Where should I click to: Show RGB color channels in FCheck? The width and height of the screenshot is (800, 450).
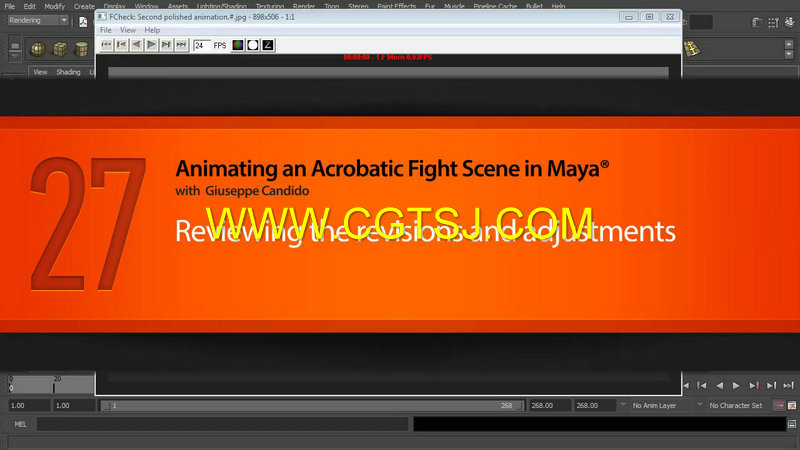(238, 45)
